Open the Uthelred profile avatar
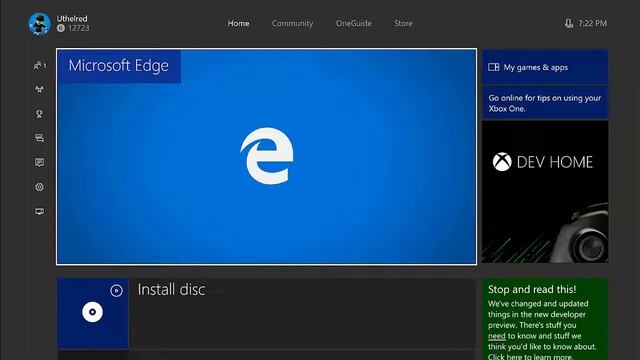Screen dimensions: 640x360 pyautogui.click(x=40, y=24)
